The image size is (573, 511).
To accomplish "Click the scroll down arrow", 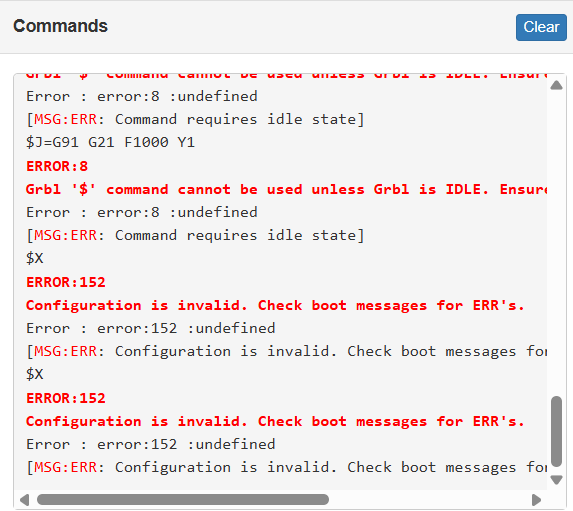I will 556,480.
